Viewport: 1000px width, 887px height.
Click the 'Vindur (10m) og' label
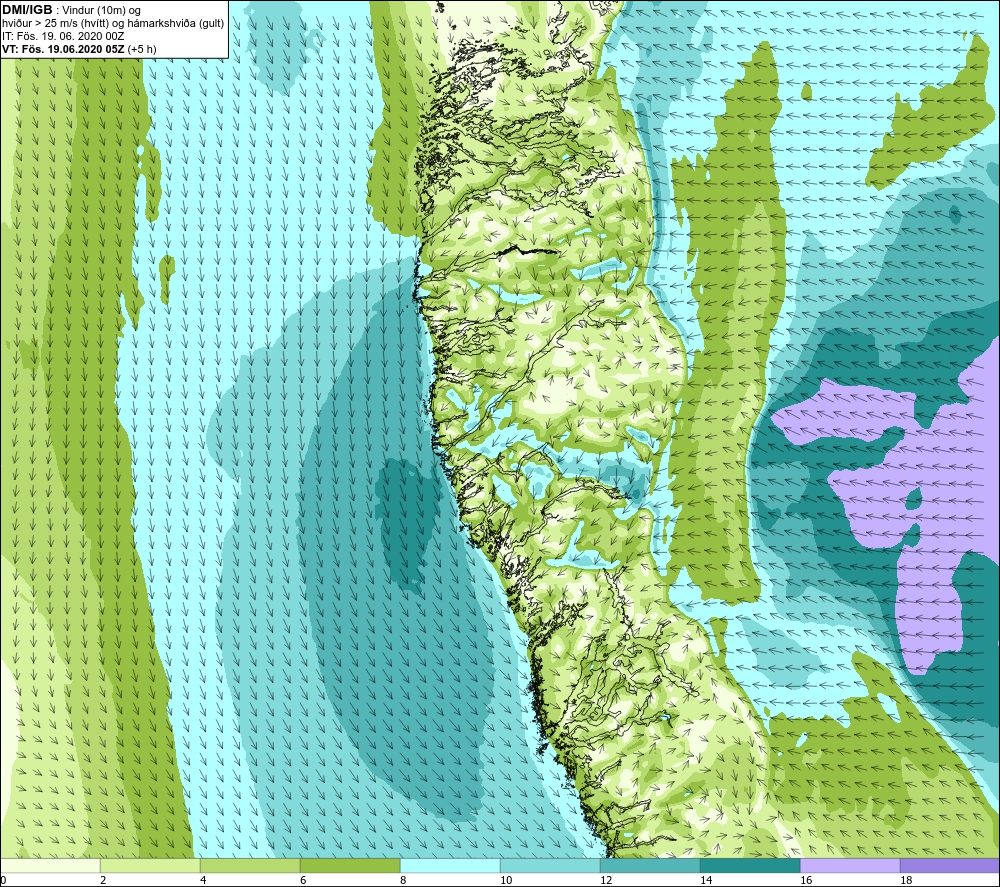pyautogui.click(x=103, y=11)
